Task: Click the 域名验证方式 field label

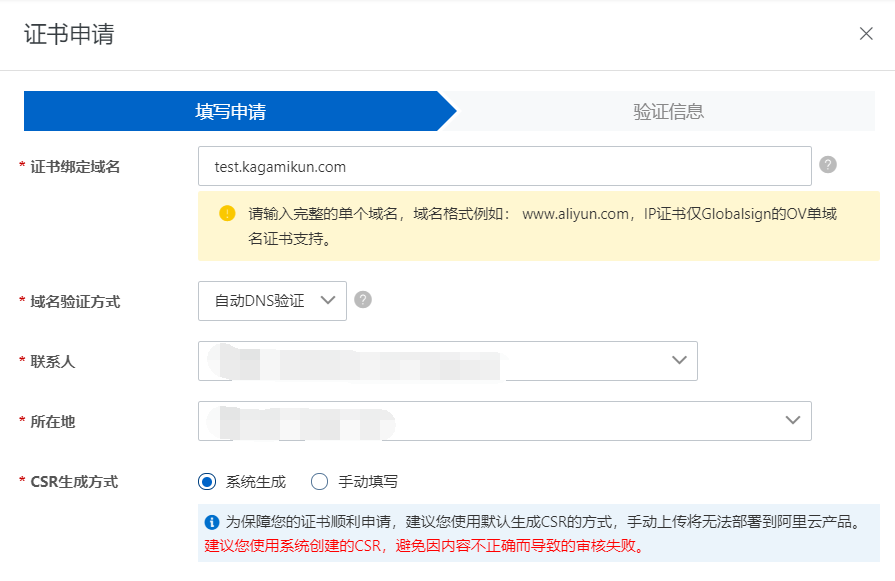Action: tap(75, 301)
